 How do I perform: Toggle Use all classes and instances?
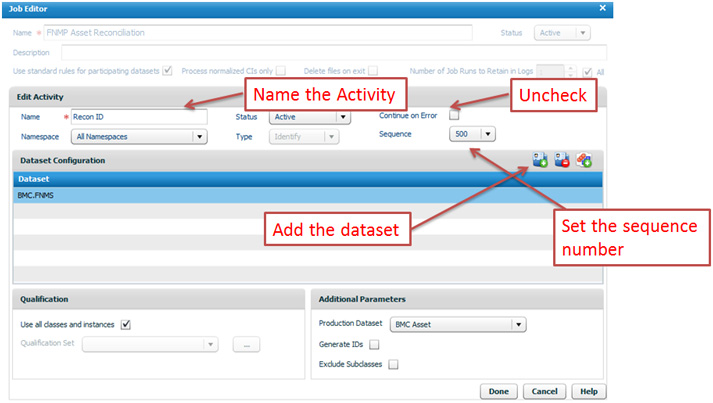(126, 324)
